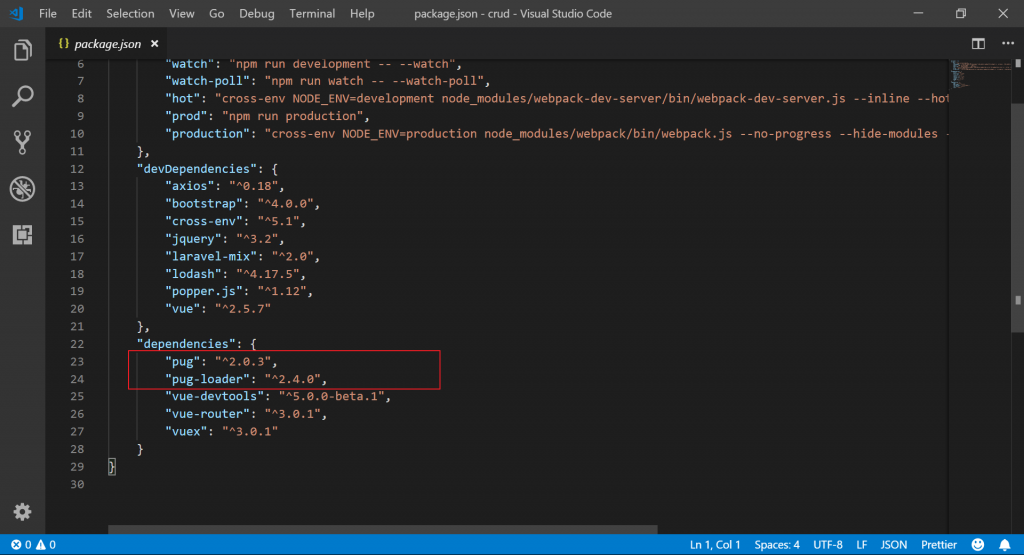Click line number 12 in gutter
The height and width of the screenshot is (555, 1024).
coord(77,168)
